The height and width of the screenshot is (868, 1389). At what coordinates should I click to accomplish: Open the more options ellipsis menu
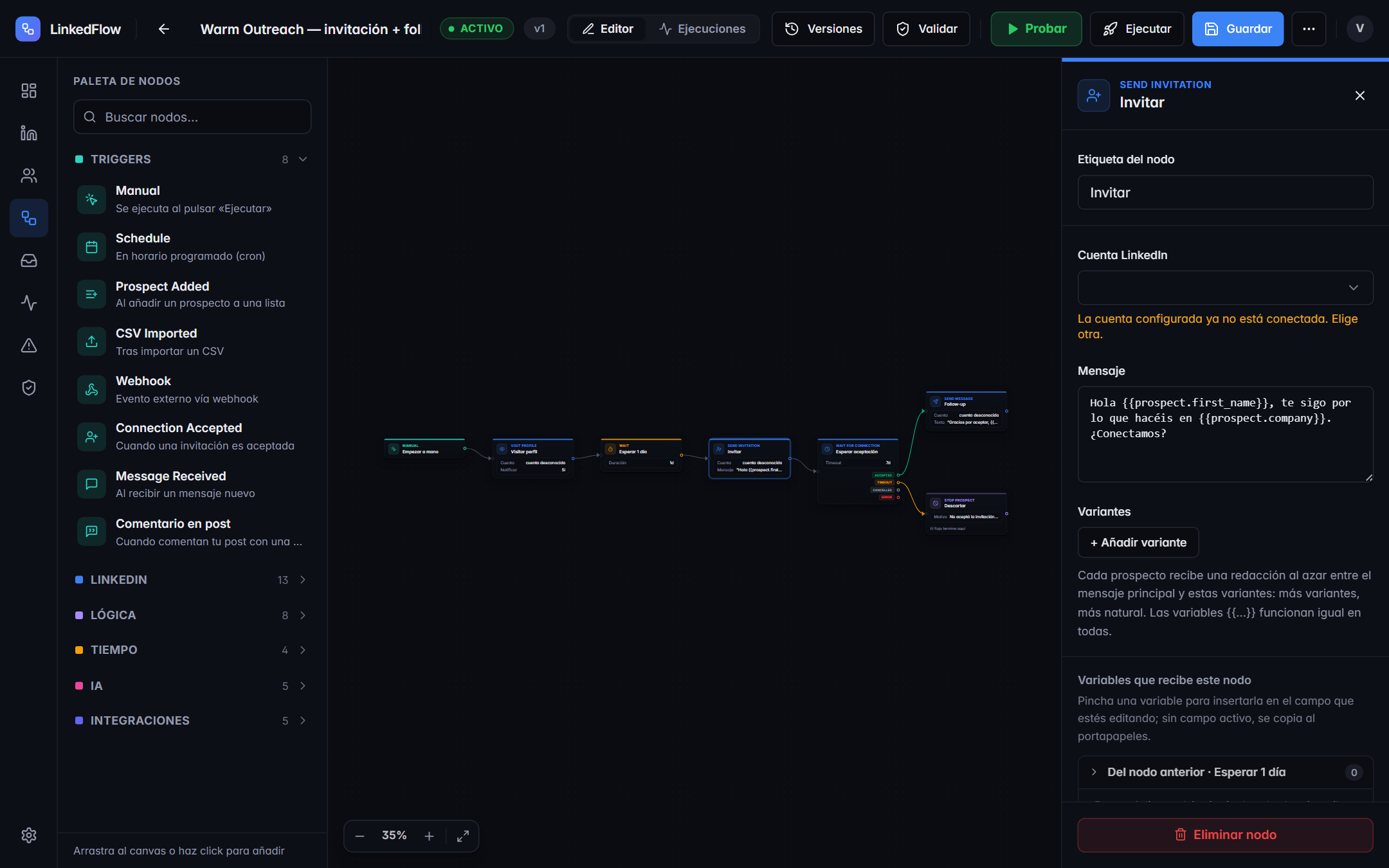tap(1309, 29)
